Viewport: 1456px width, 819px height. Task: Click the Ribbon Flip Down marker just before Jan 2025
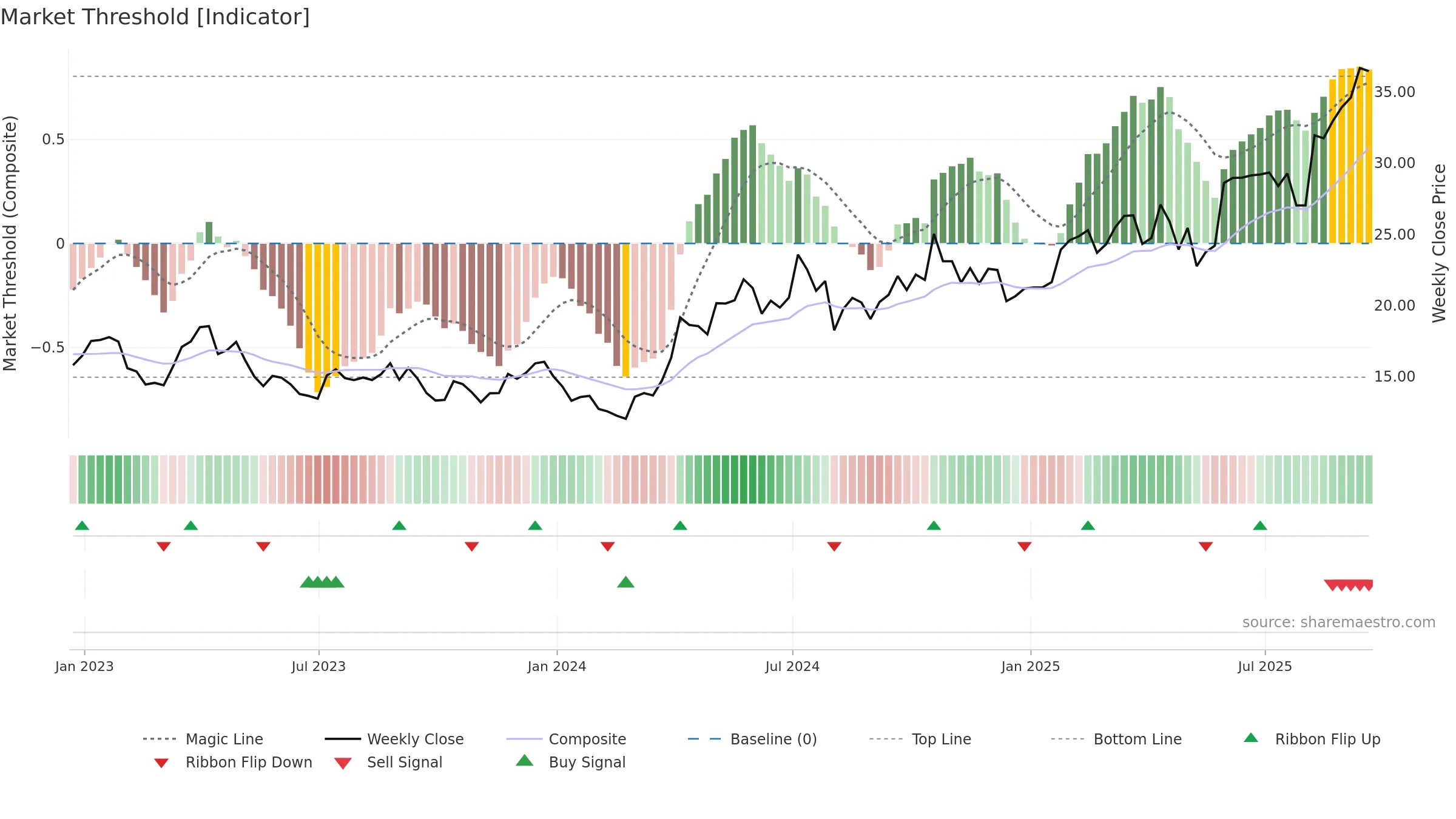coord(1025,547)
